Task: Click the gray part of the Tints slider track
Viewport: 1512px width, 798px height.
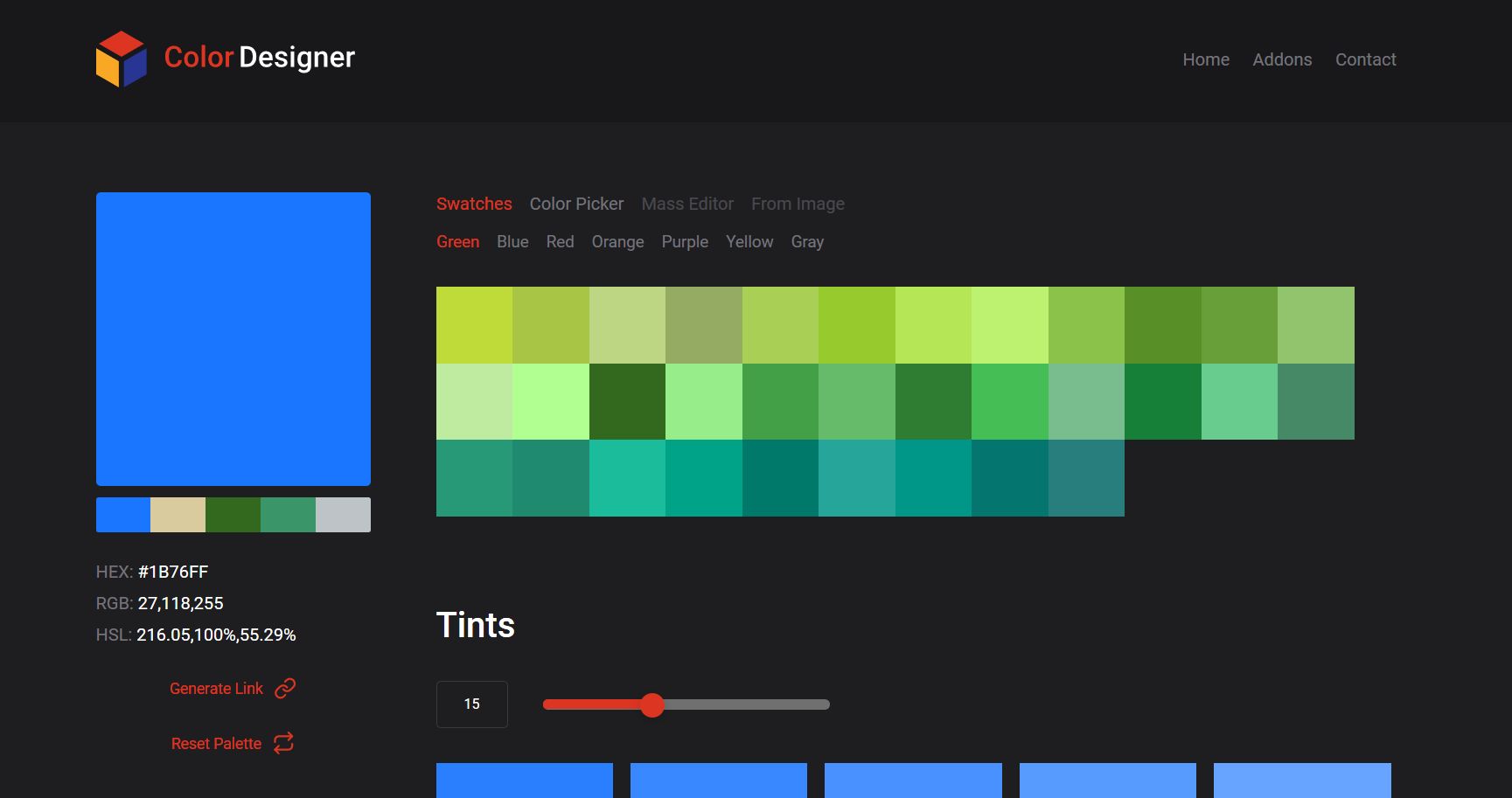Action: (747, 704)
